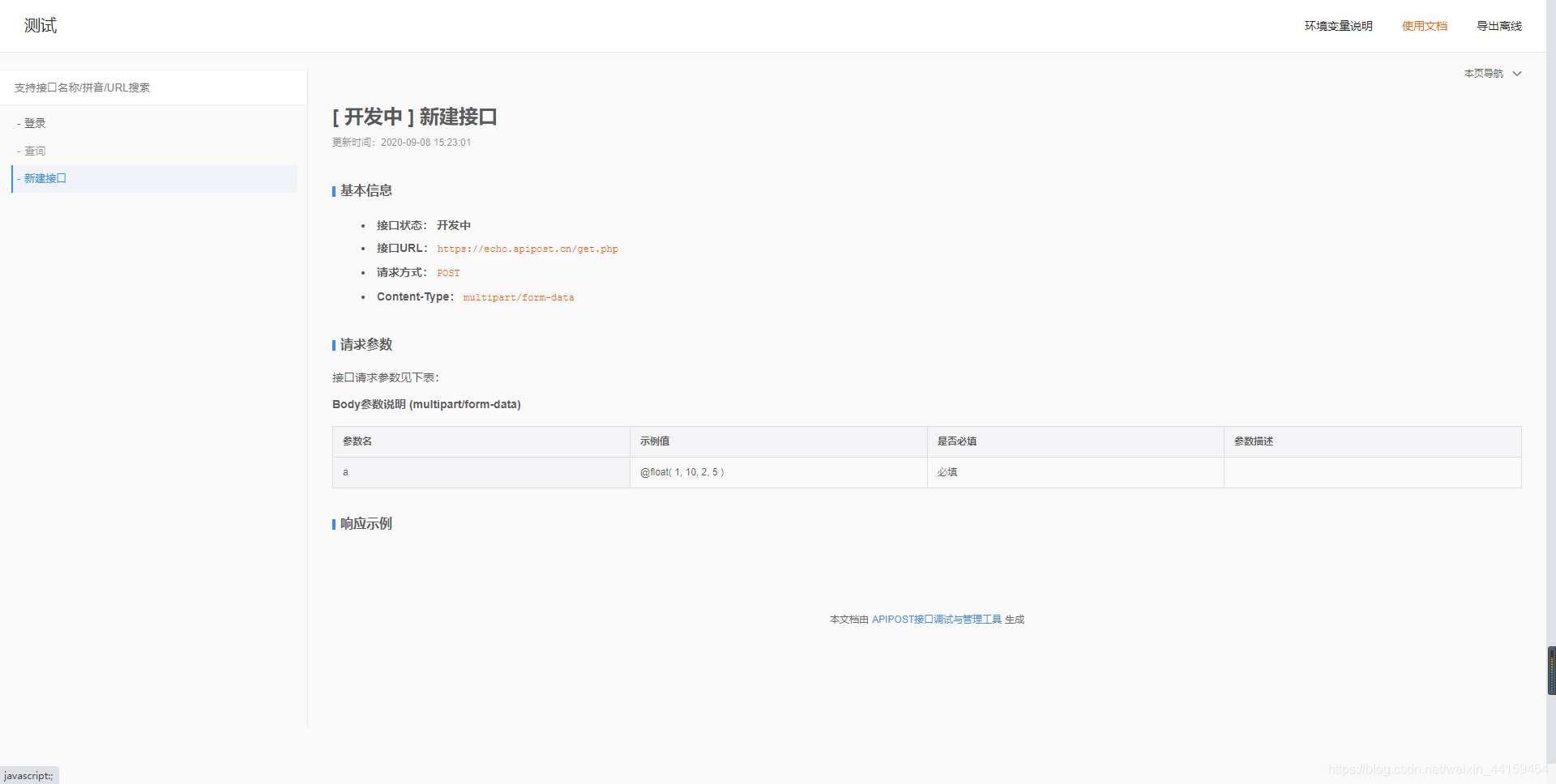The image size is (1556, 784).
Task: Click 导出离线 in the header
Action: coord(1499,26)
